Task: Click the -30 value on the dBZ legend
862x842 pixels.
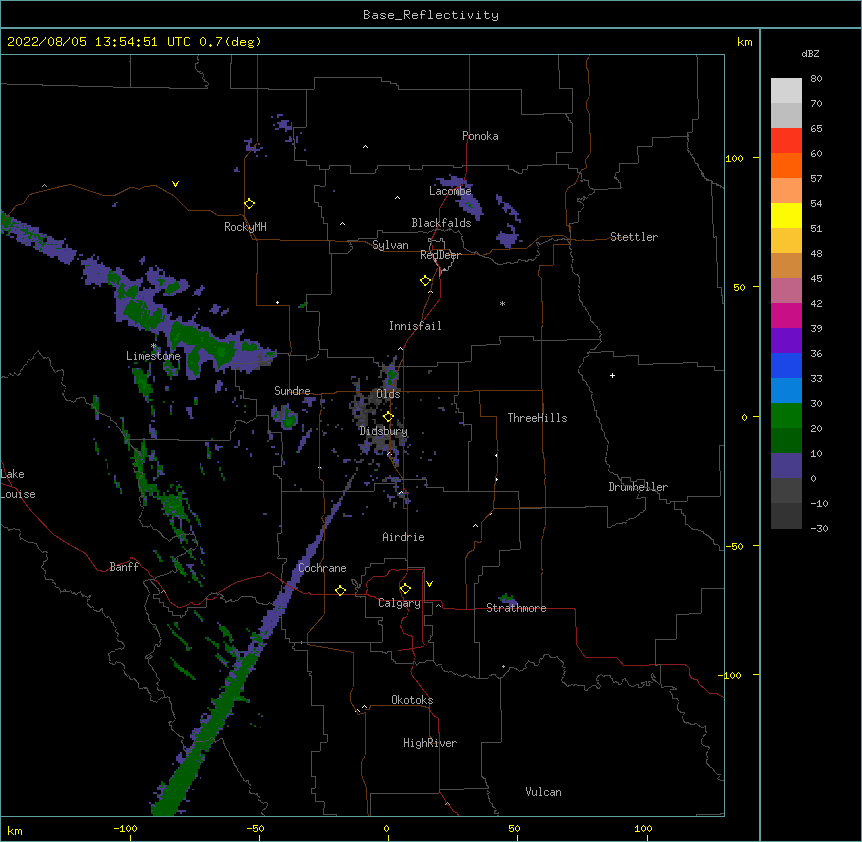Action: 819,528
